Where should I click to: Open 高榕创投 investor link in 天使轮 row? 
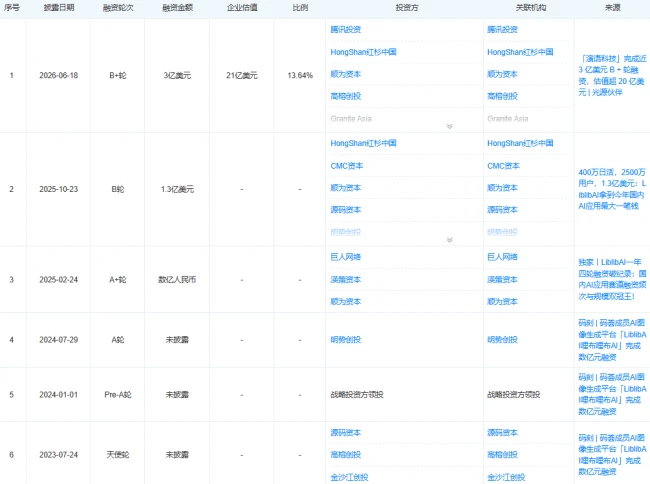(x=346, y=455)
